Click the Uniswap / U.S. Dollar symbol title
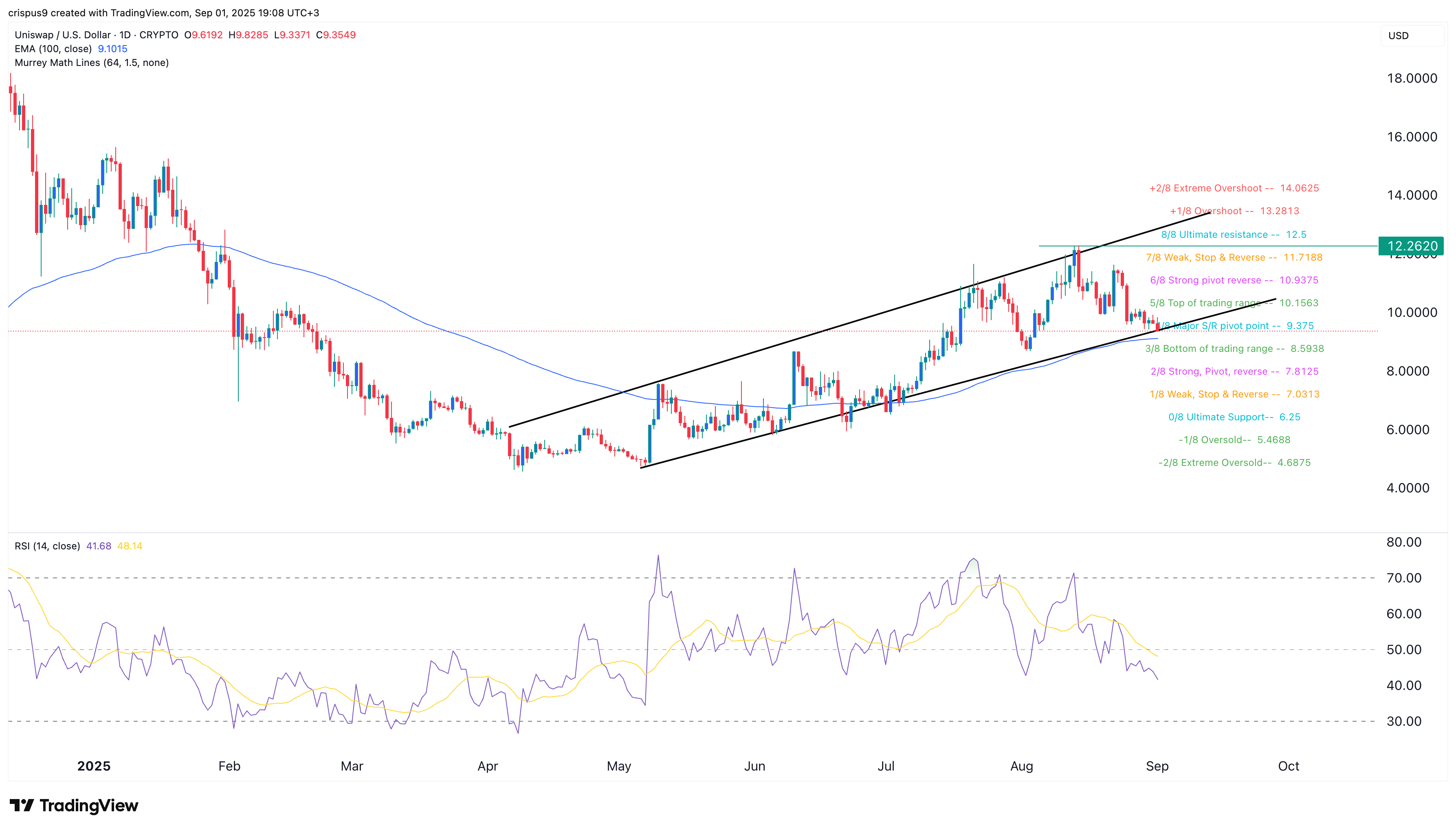Viewport: 1456px width, 830px height. coord(63,35)
